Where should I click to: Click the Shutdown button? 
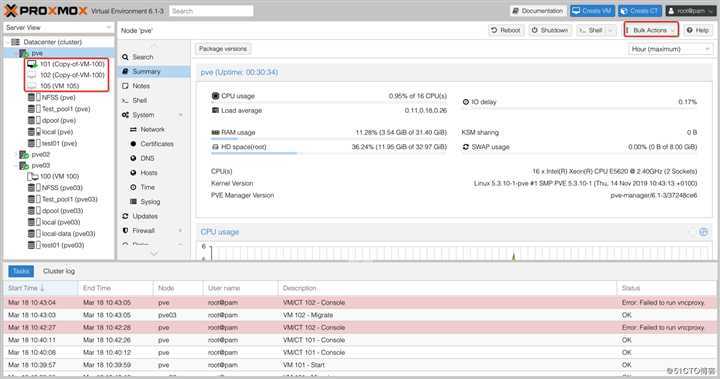[x=550, y=30]
